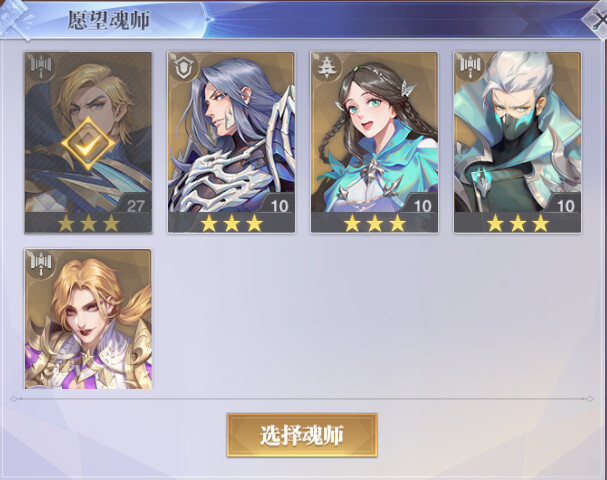Click the attack class icon on masked white-haired card

[x=470, y=67]
